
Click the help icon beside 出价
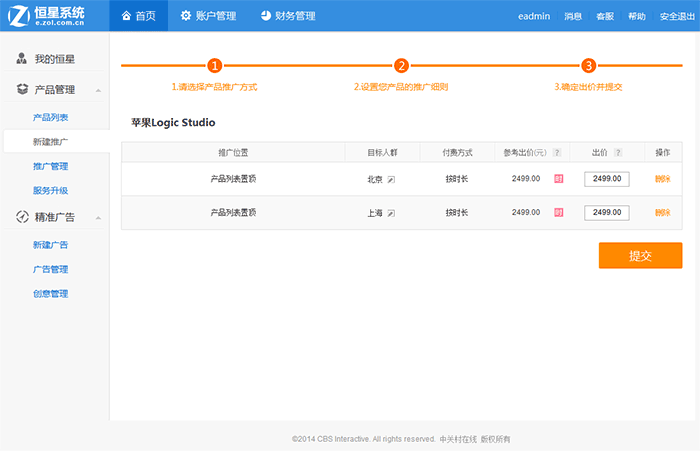pyautogui.click(x=618, y=153)
